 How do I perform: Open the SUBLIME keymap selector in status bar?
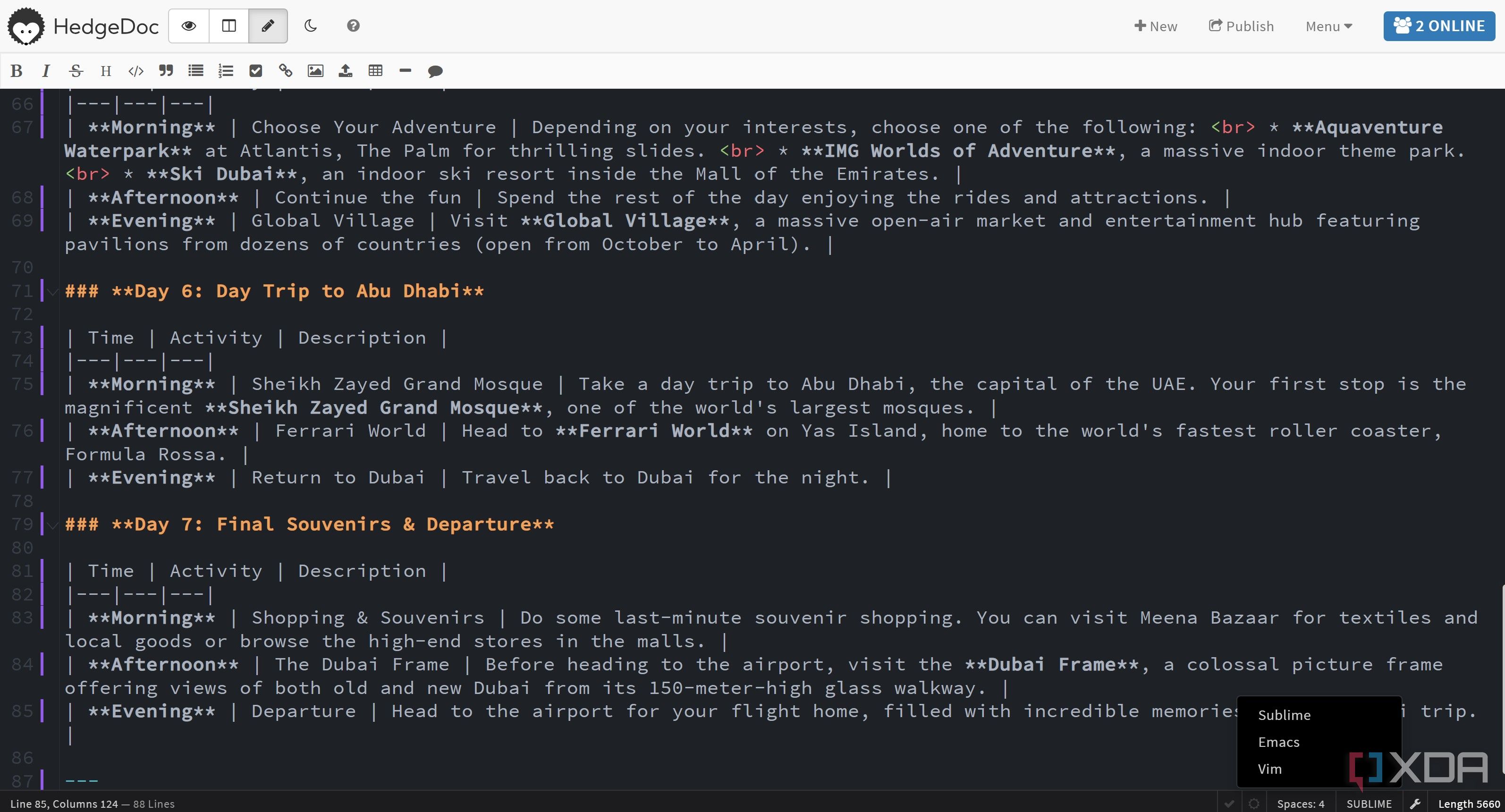(x=1369, y=804)
